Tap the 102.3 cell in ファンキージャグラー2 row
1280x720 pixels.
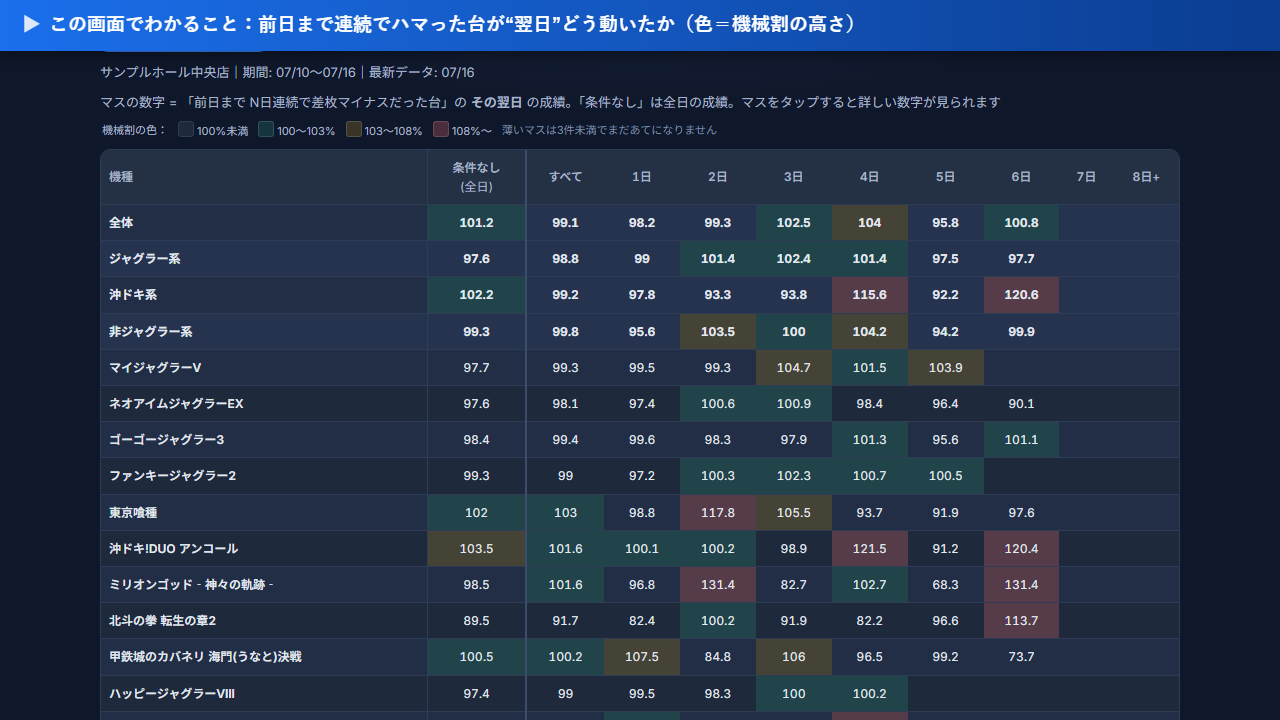[794, 476]
